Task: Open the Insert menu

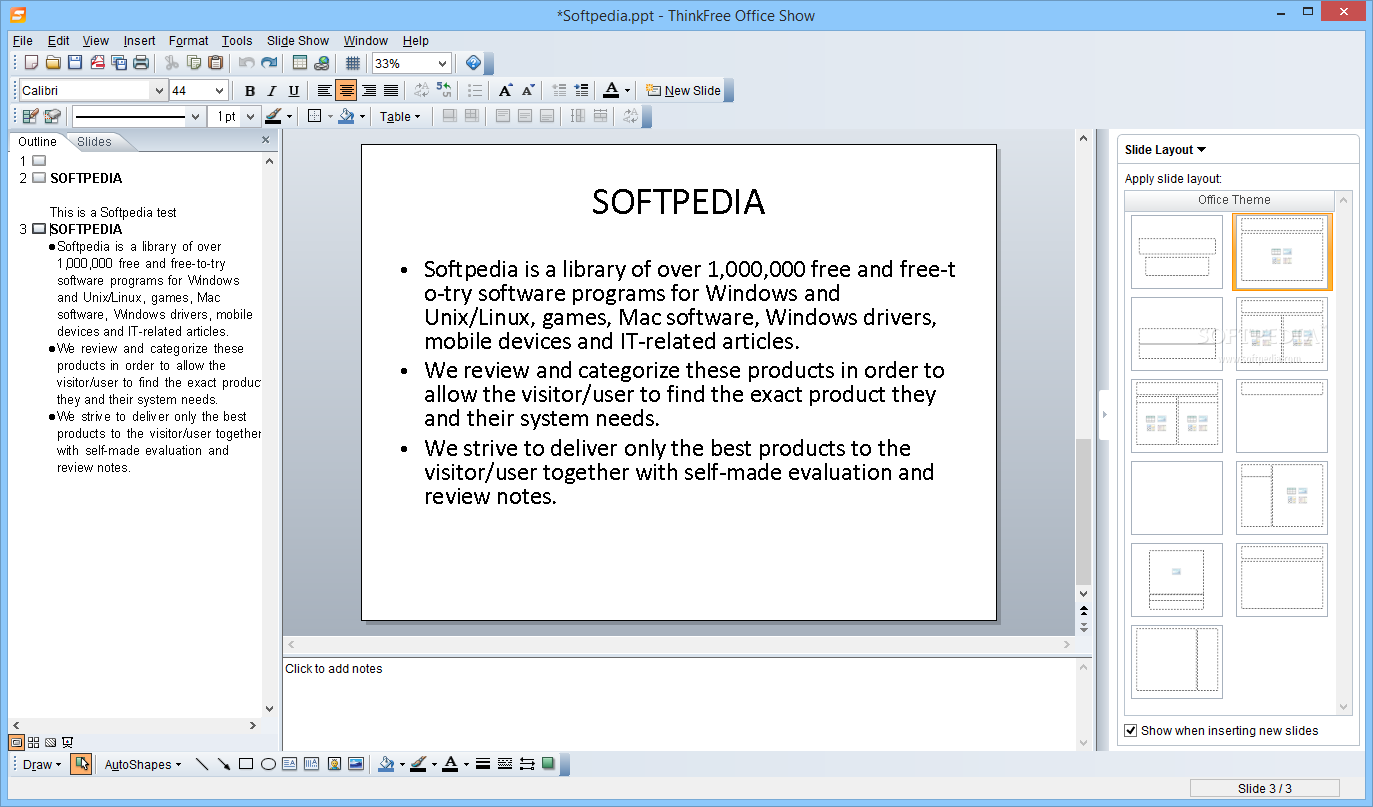Action: coord(139,41)
